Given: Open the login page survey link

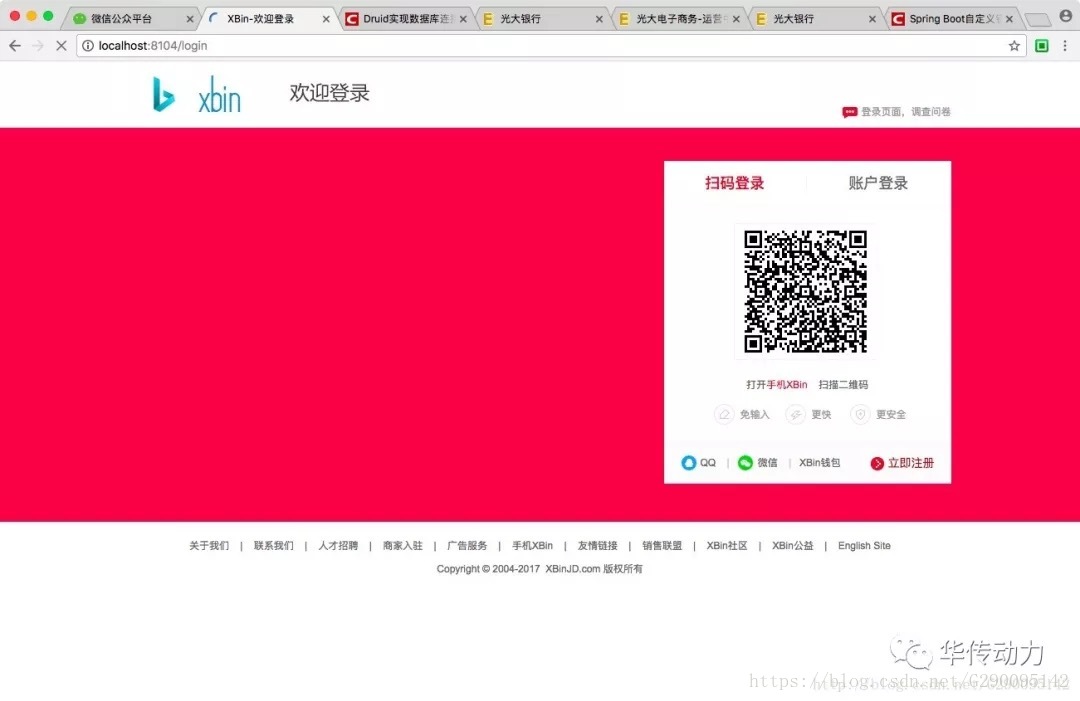Looking at the screenshot, I should click(905, 112).
